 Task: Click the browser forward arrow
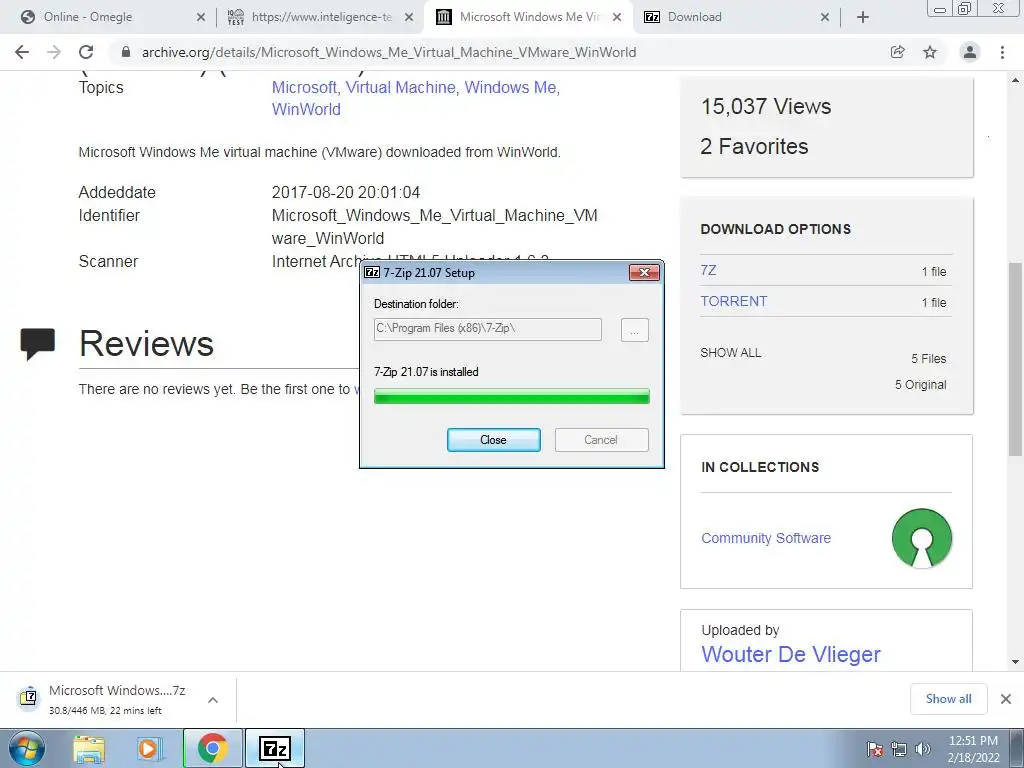point(54,52)
